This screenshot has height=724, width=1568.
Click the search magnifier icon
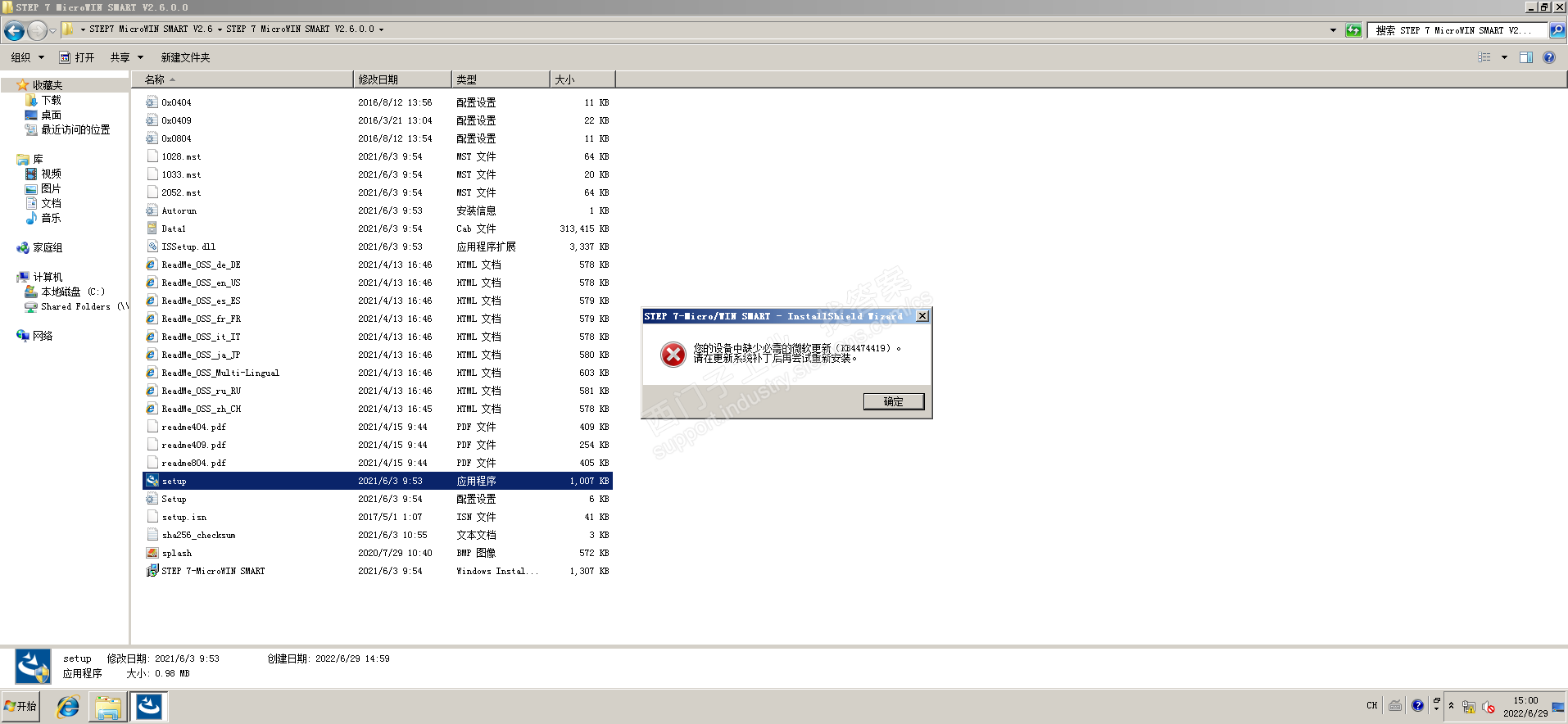click(1557, 30)
